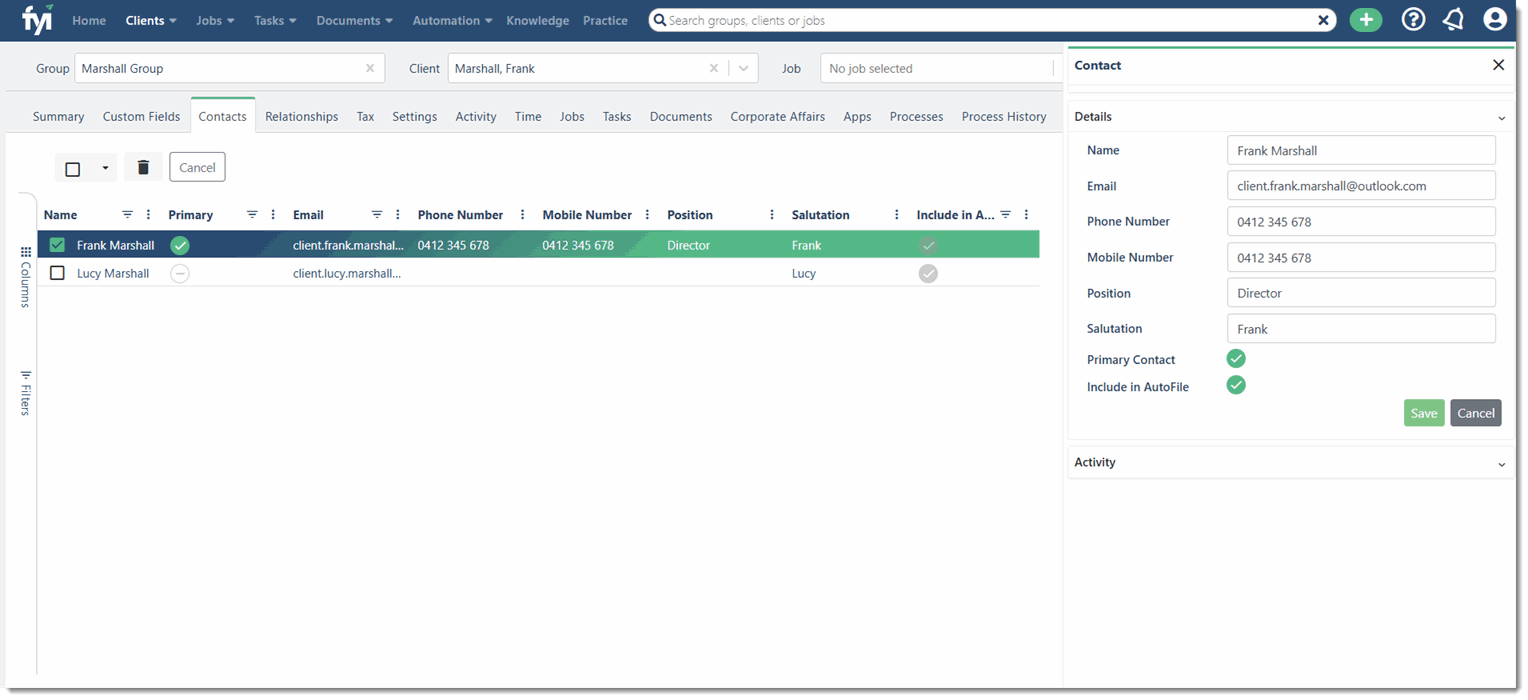This screenshot has height=700, width=1528.
Task: Switch to the Process History tab
Action: pyautogui.click(x=1004, y=116)
